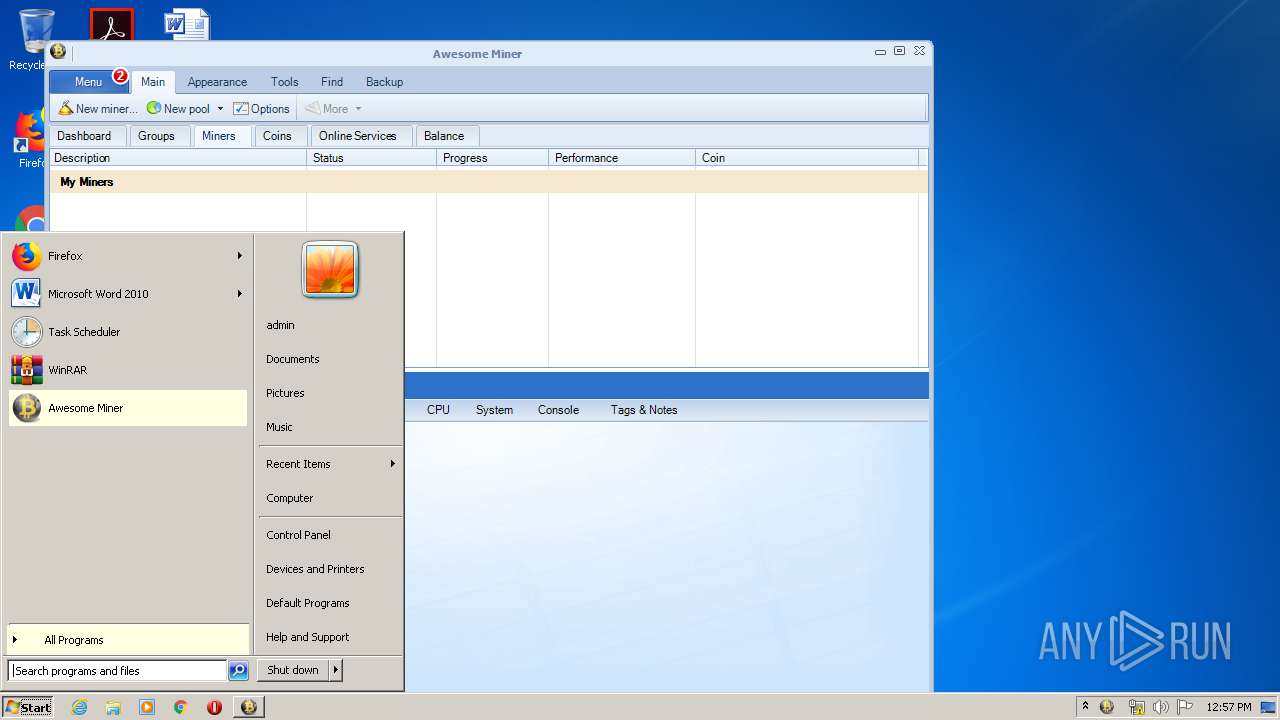
Task: Expand the More toolbar dropdown
Action: (x=357, y=108)
